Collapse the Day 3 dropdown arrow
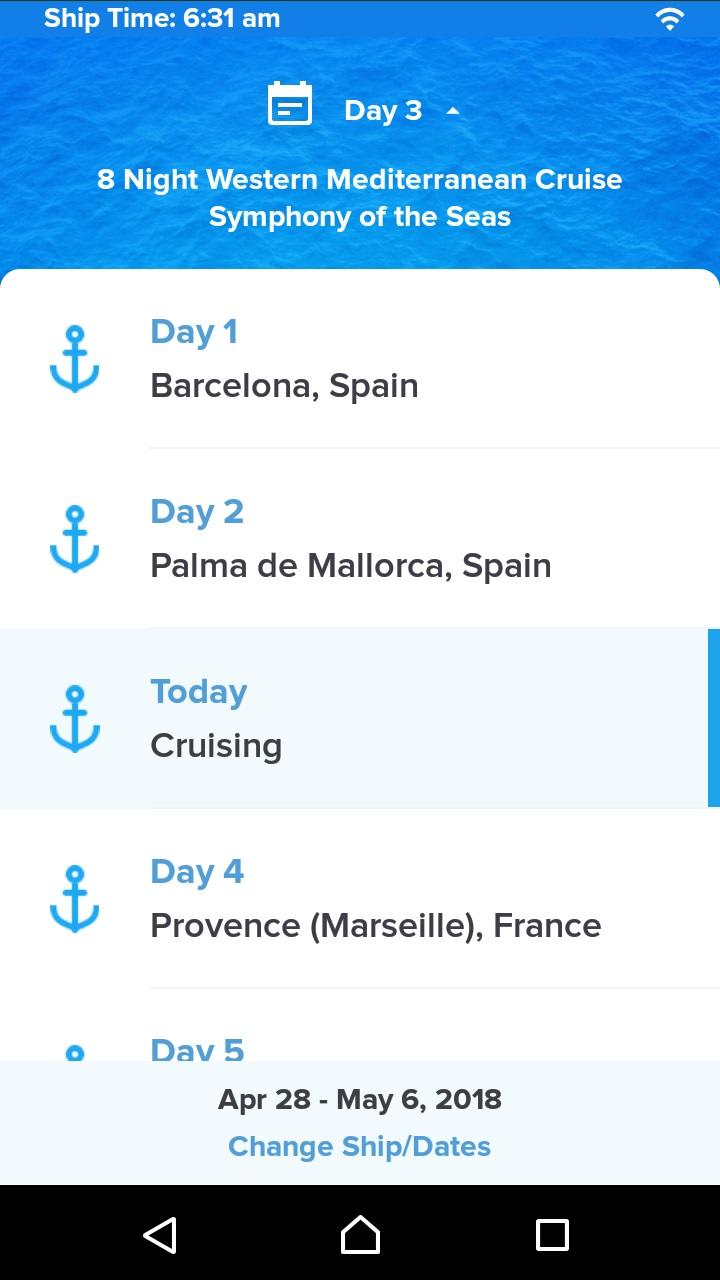 coord(453,110)
